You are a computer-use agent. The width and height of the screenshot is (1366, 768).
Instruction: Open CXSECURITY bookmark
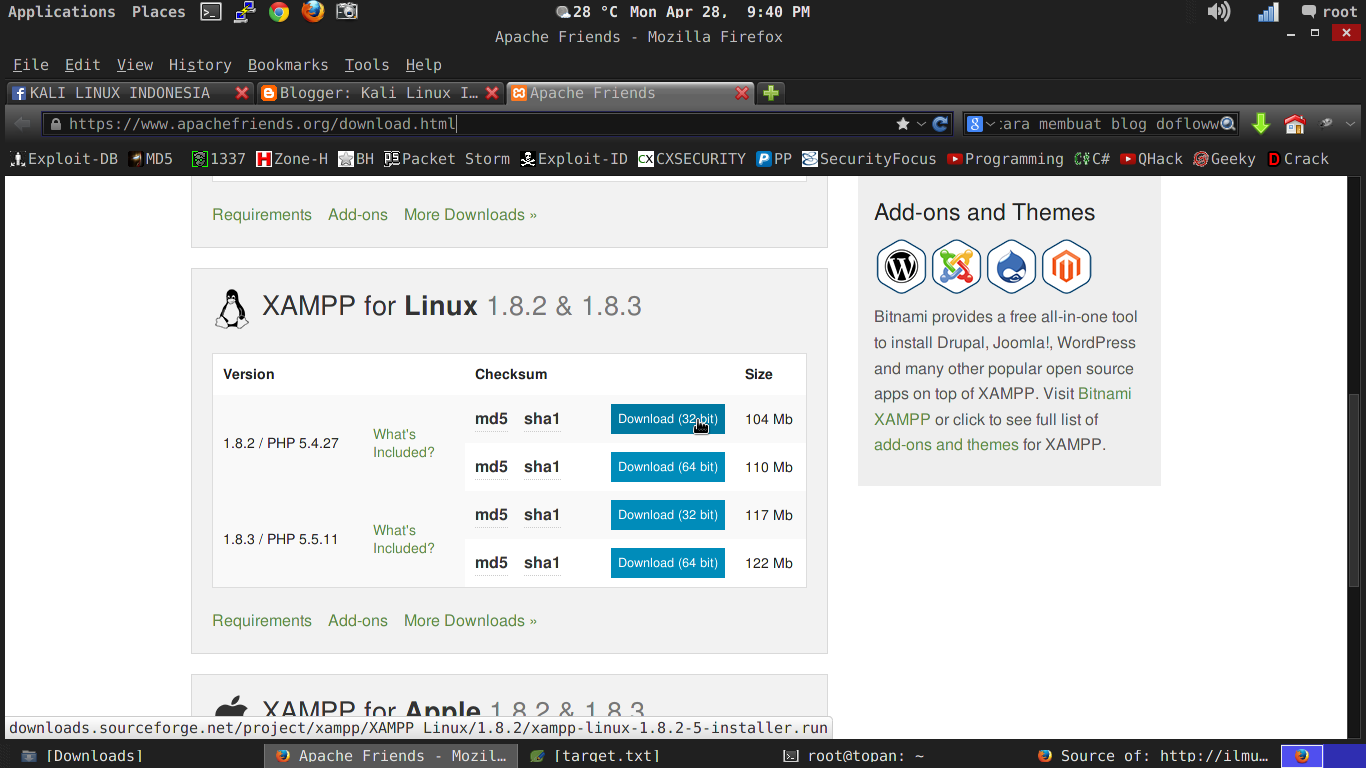(692, 159)
